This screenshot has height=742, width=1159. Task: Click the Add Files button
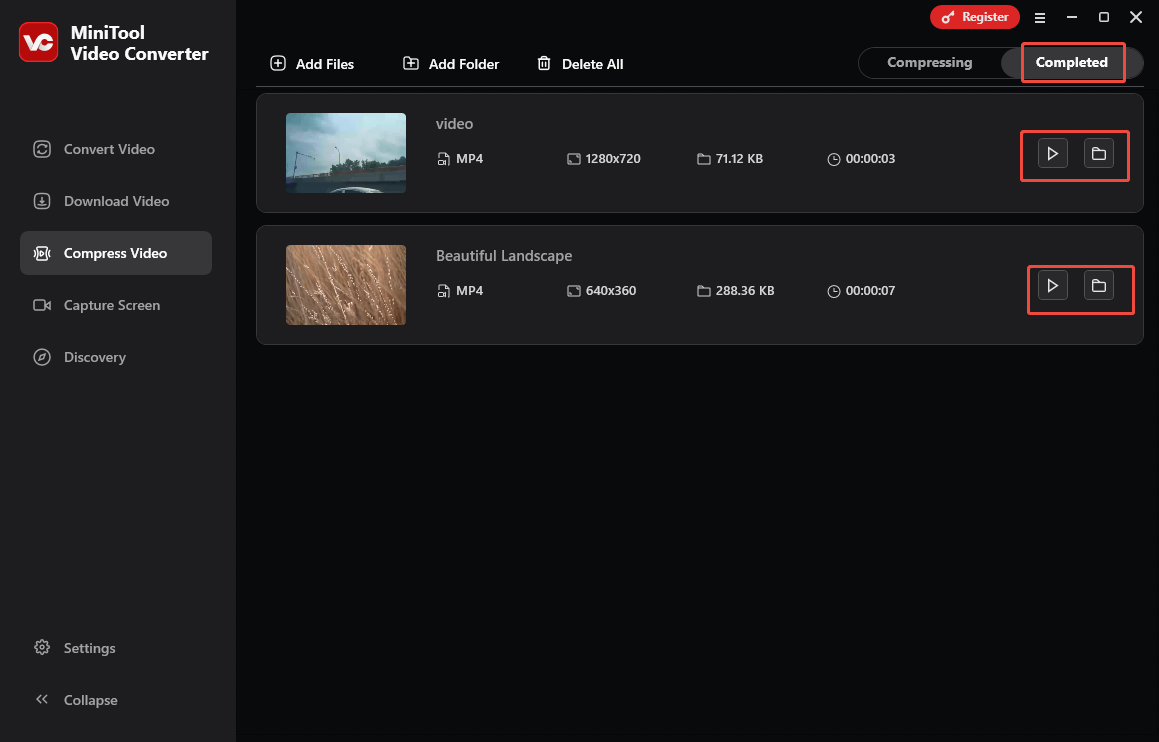click(x=312, y=64)
